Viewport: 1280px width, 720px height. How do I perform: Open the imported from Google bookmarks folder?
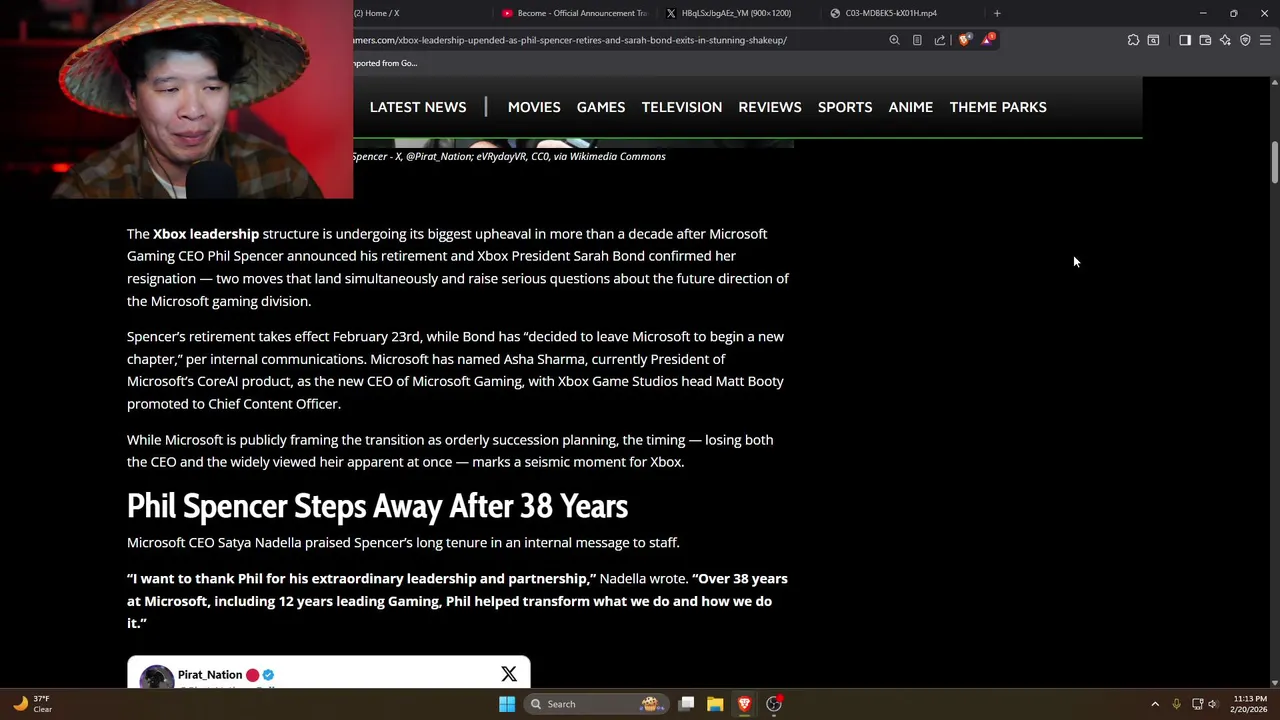385,63
